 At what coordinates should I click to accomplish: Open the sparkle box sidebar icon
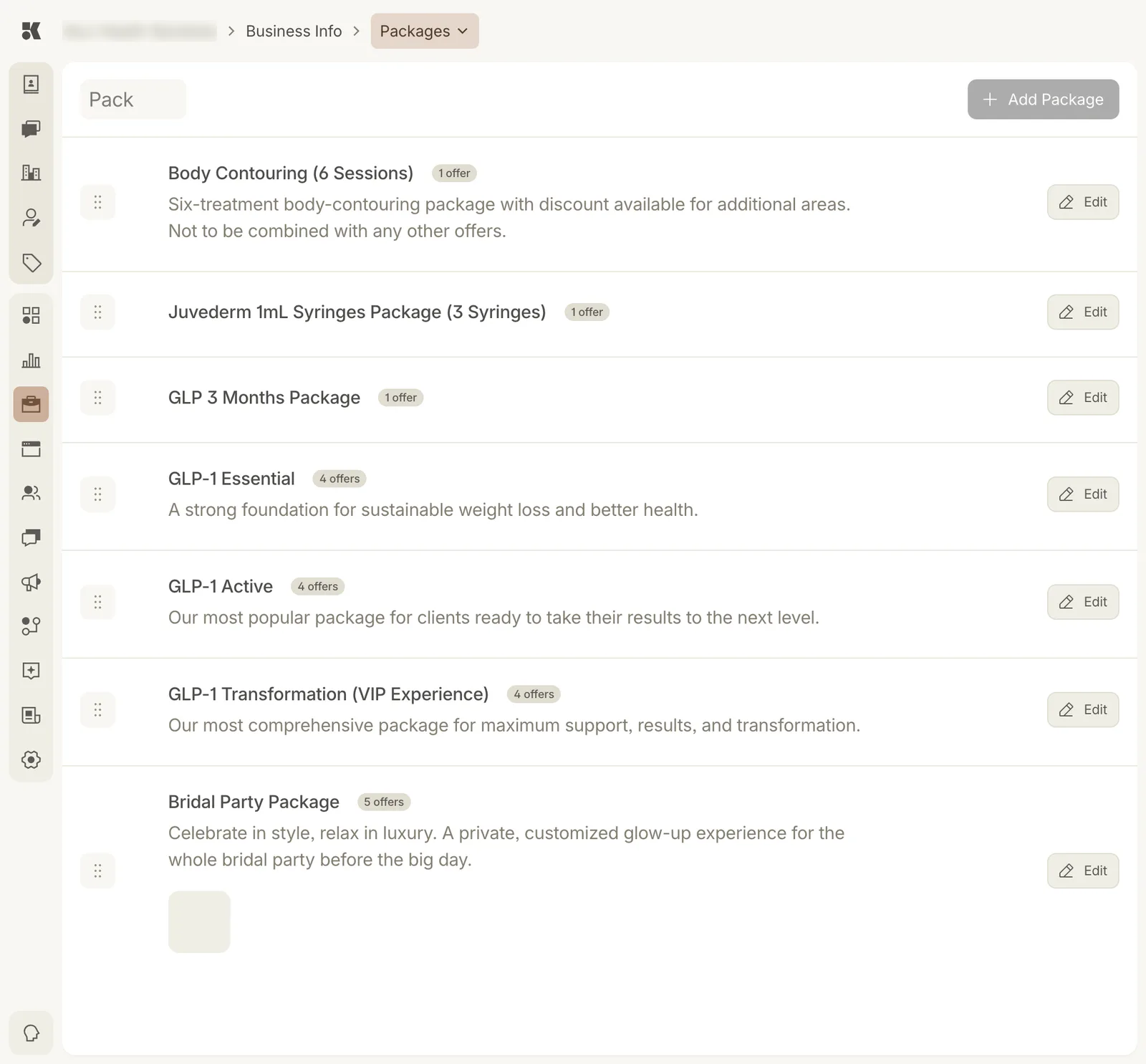pos(31,671)
